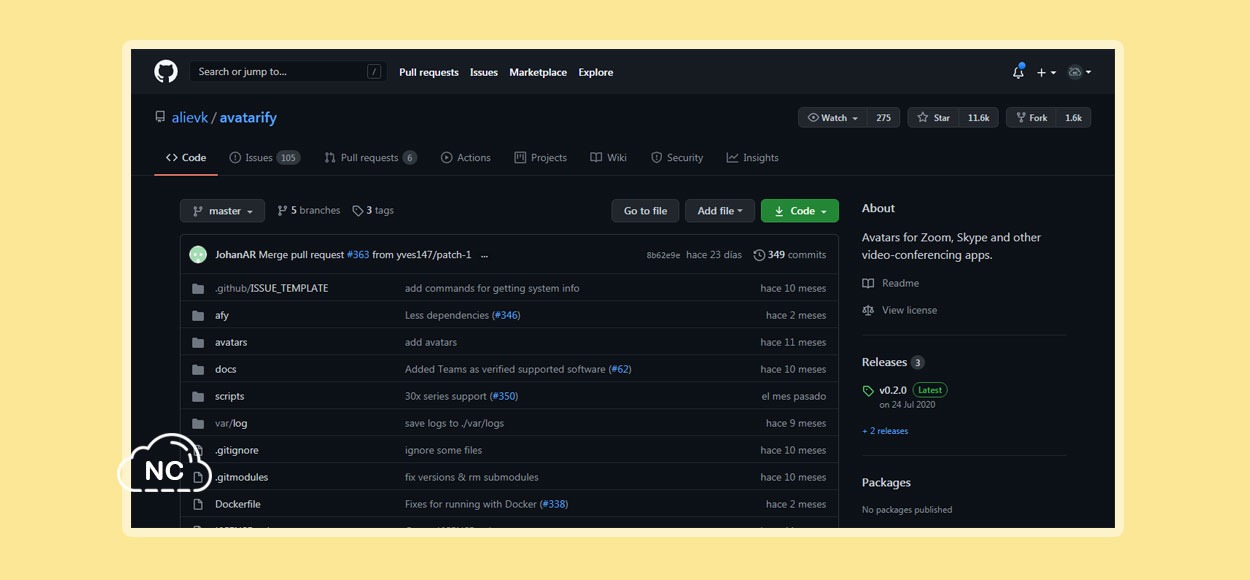Open Explore in top navigation
Screen dimensions: 1250x580
(596, 72)
